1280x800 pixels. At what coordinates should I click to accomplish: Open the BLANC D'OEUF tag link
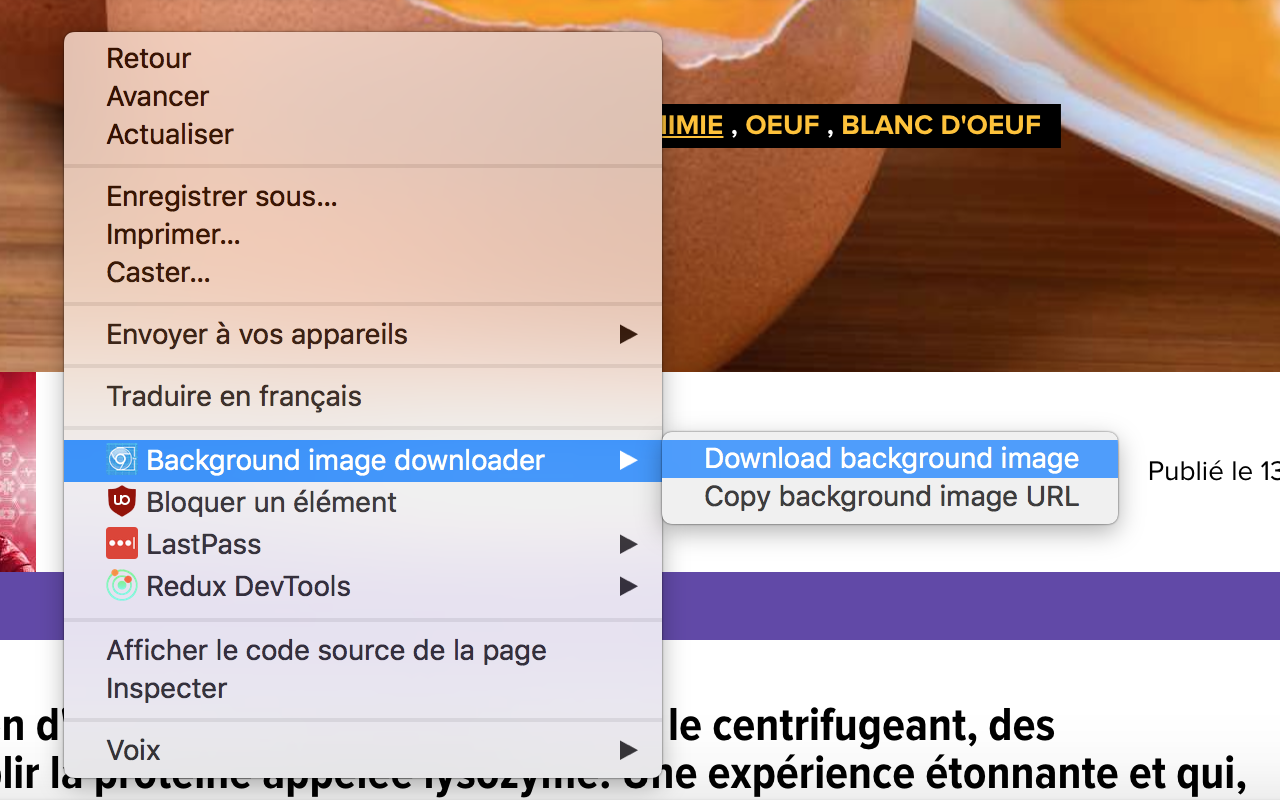pyautogui.click(x=940, y=125)
